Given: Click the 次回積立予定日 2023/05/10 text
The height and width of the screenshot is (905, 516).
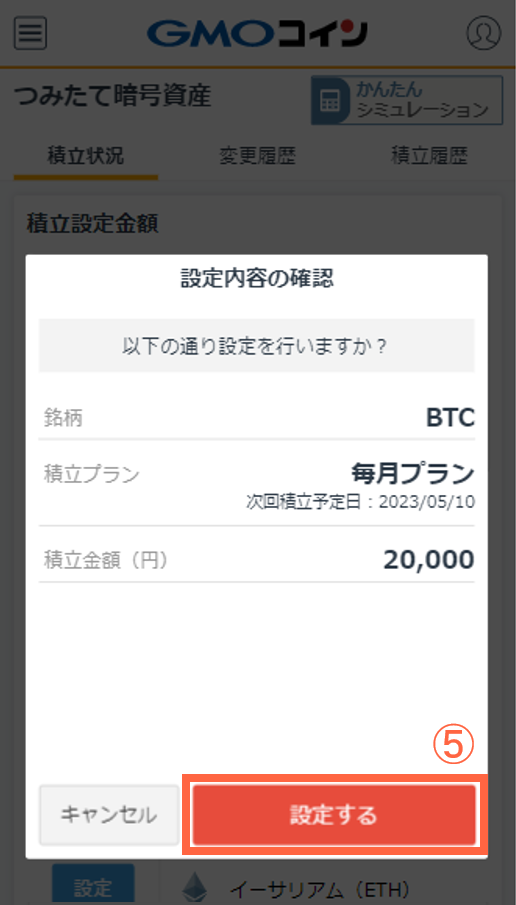Looking at the screenshot, I should [360, 502].
